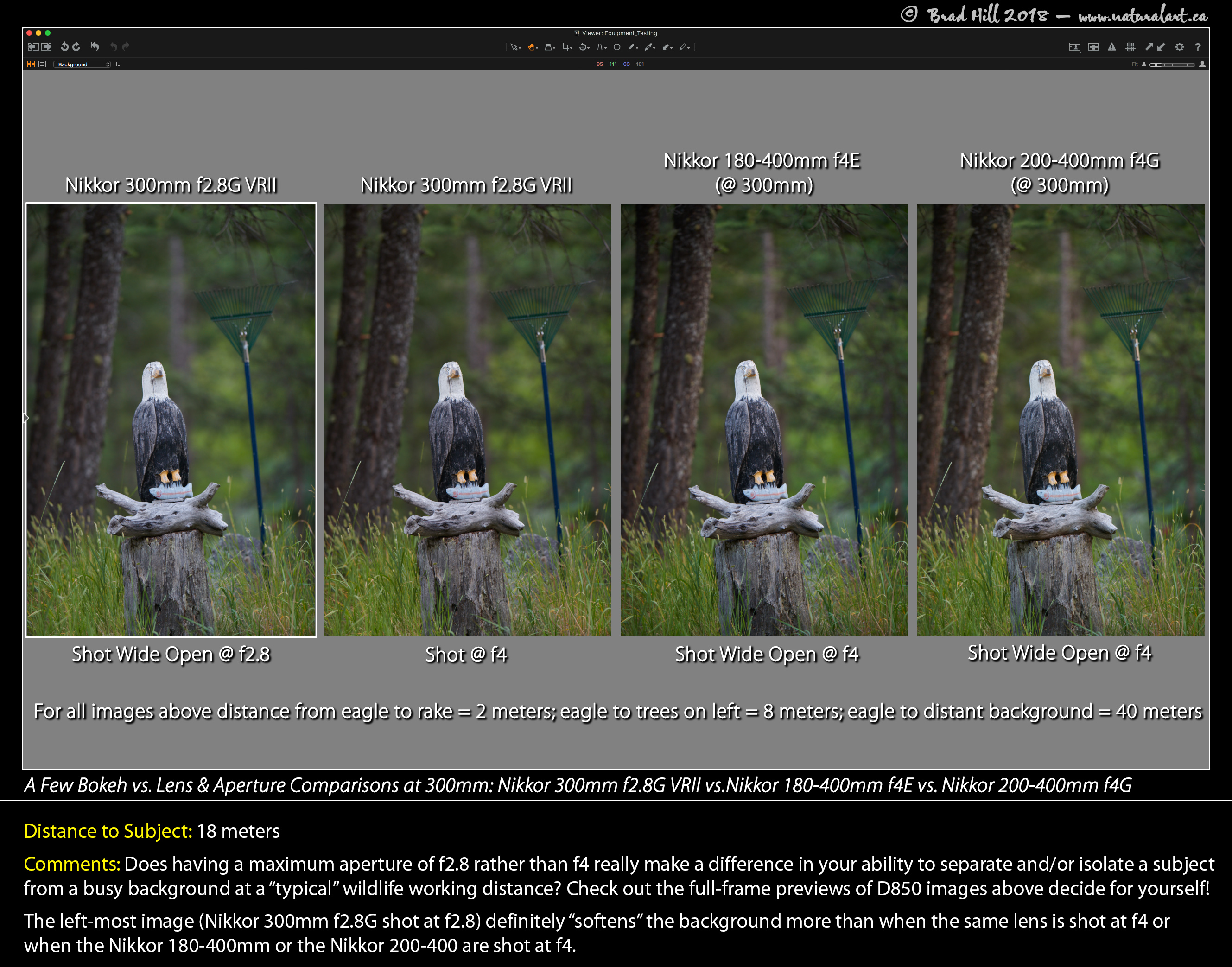The image size is (1232, 967).
Task: Open dropdown arrow beside Keystone tool
Action: (606, 49)
